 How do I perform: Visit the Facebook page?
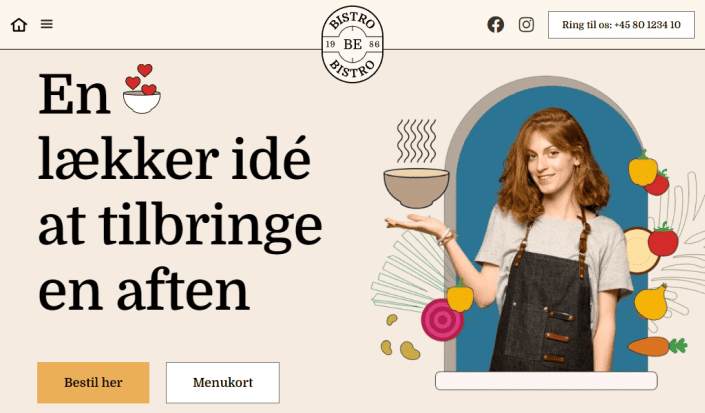tap(495, 24)
